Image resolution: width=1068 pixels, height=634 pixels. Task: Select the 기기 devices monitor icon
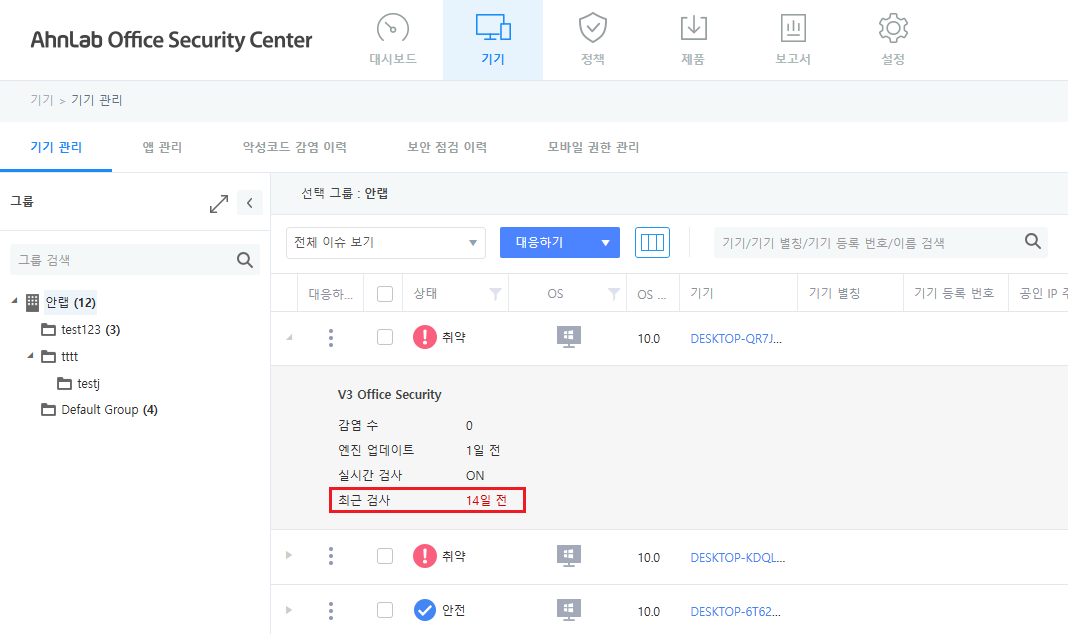click(493, 28)
